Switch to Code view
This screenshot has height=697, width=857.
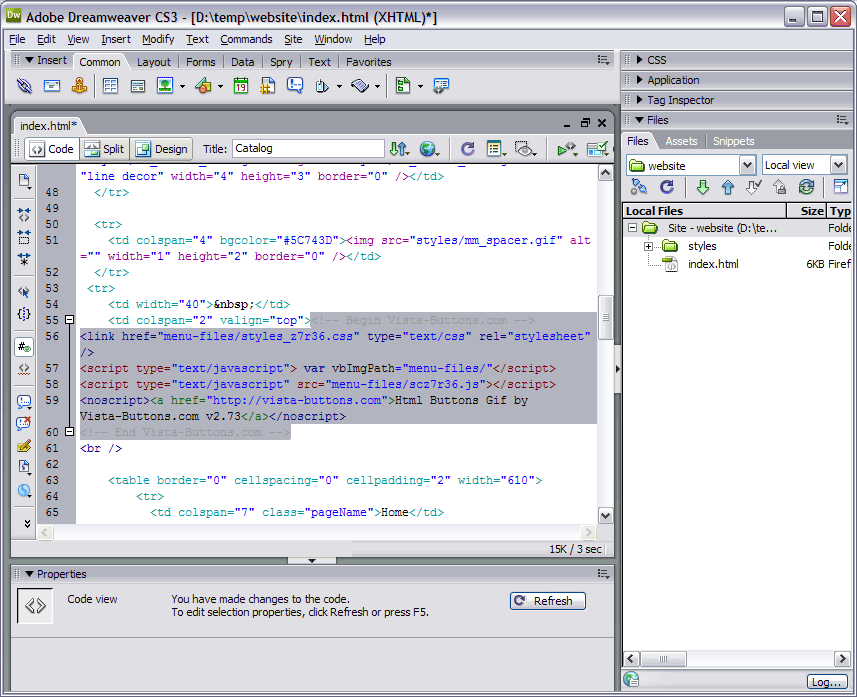[52, 149]
